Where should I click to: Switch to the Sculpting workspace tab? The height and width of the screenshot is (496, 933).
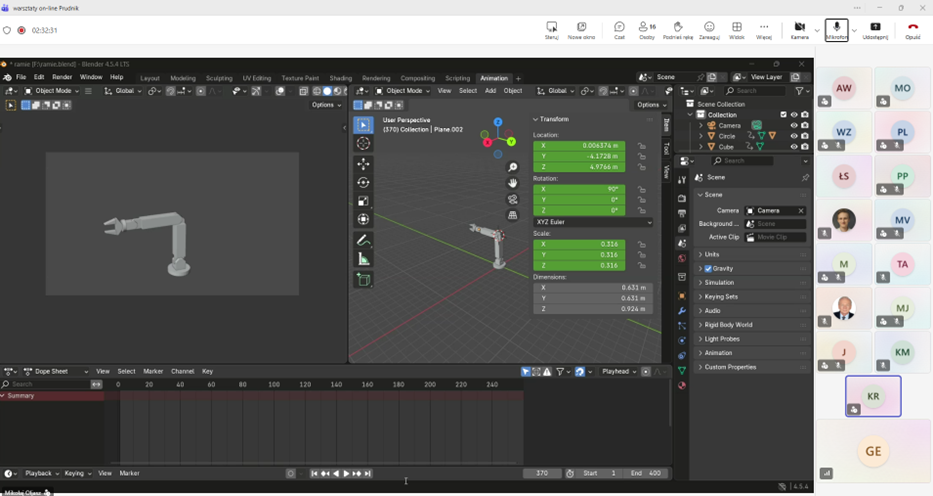(219, 78)
